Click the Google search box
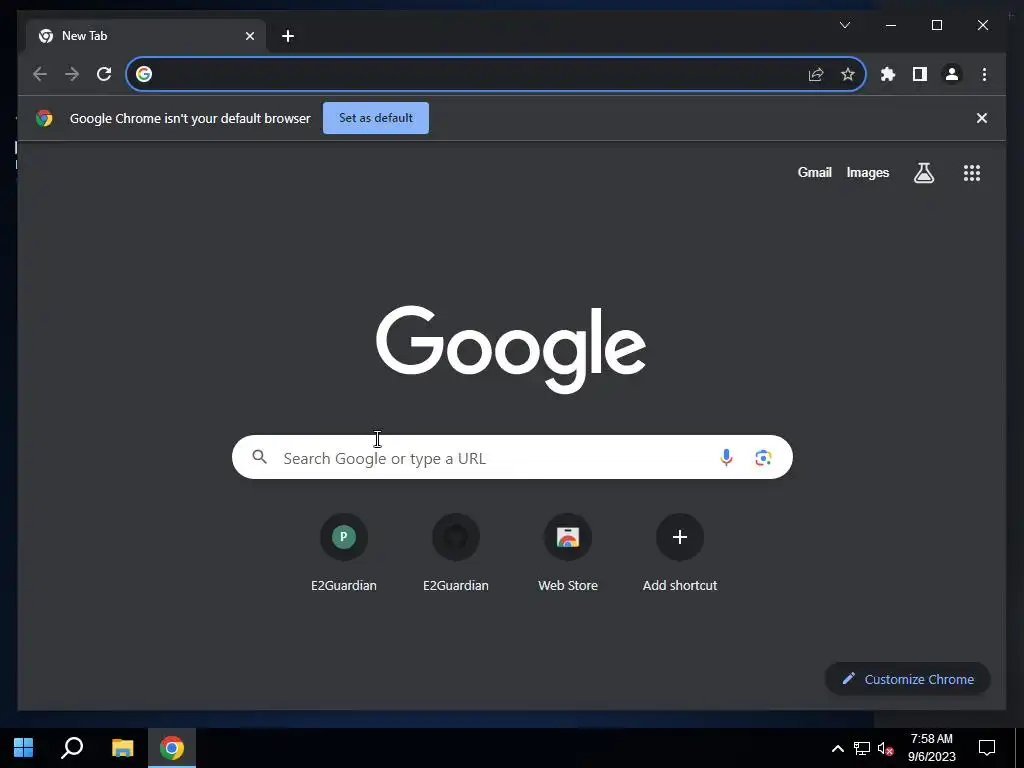The height and width of the screenshot is (768, 1024). pos(512,457)
